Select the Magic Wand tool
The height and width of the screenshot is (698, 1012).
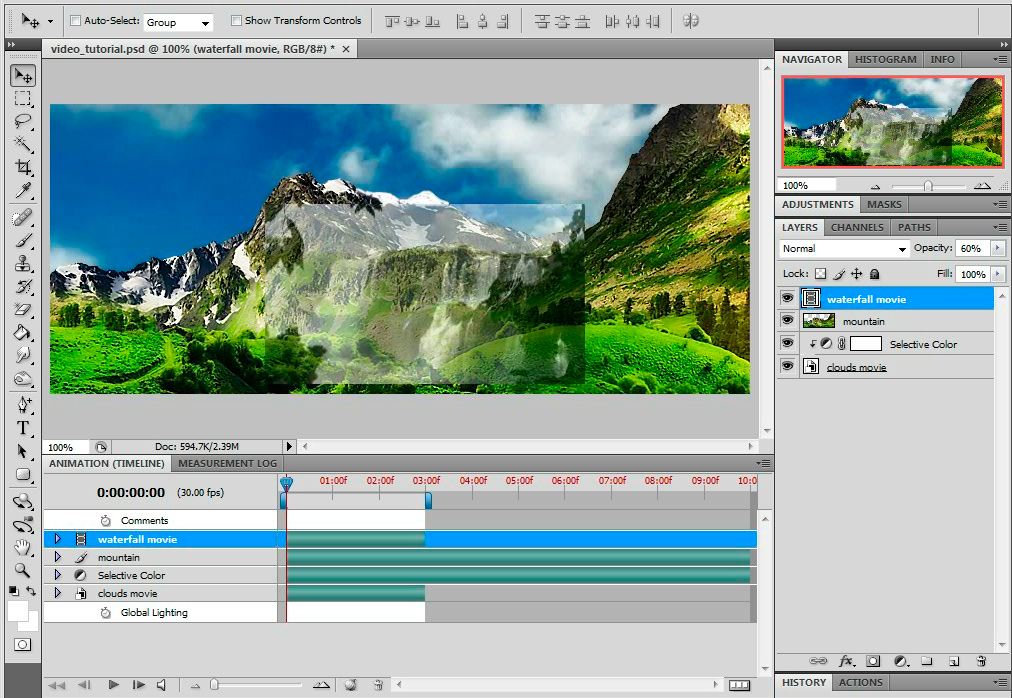tap(23, 144)
